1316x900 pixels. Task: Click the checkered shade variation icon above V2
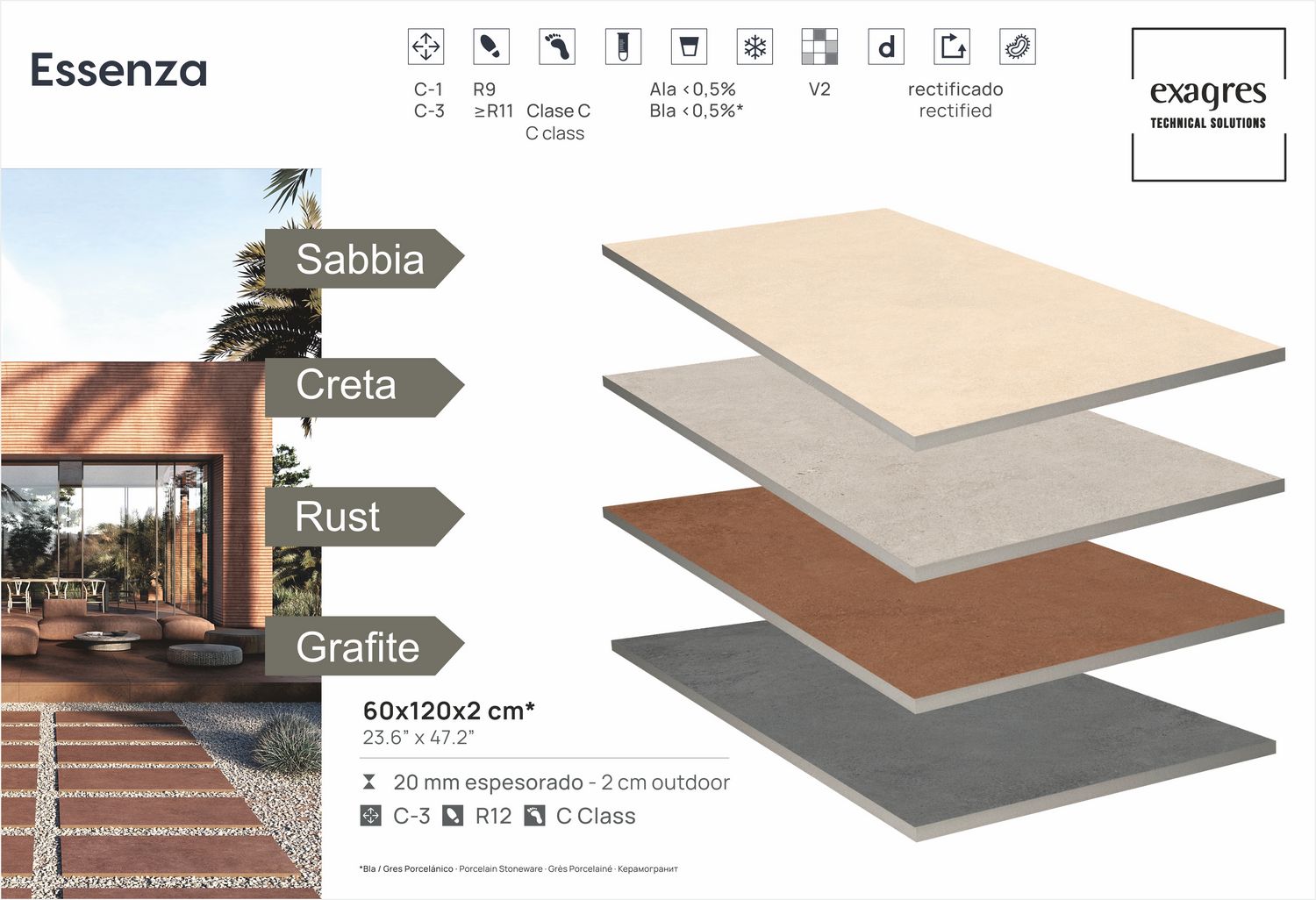tap(819, 46)
